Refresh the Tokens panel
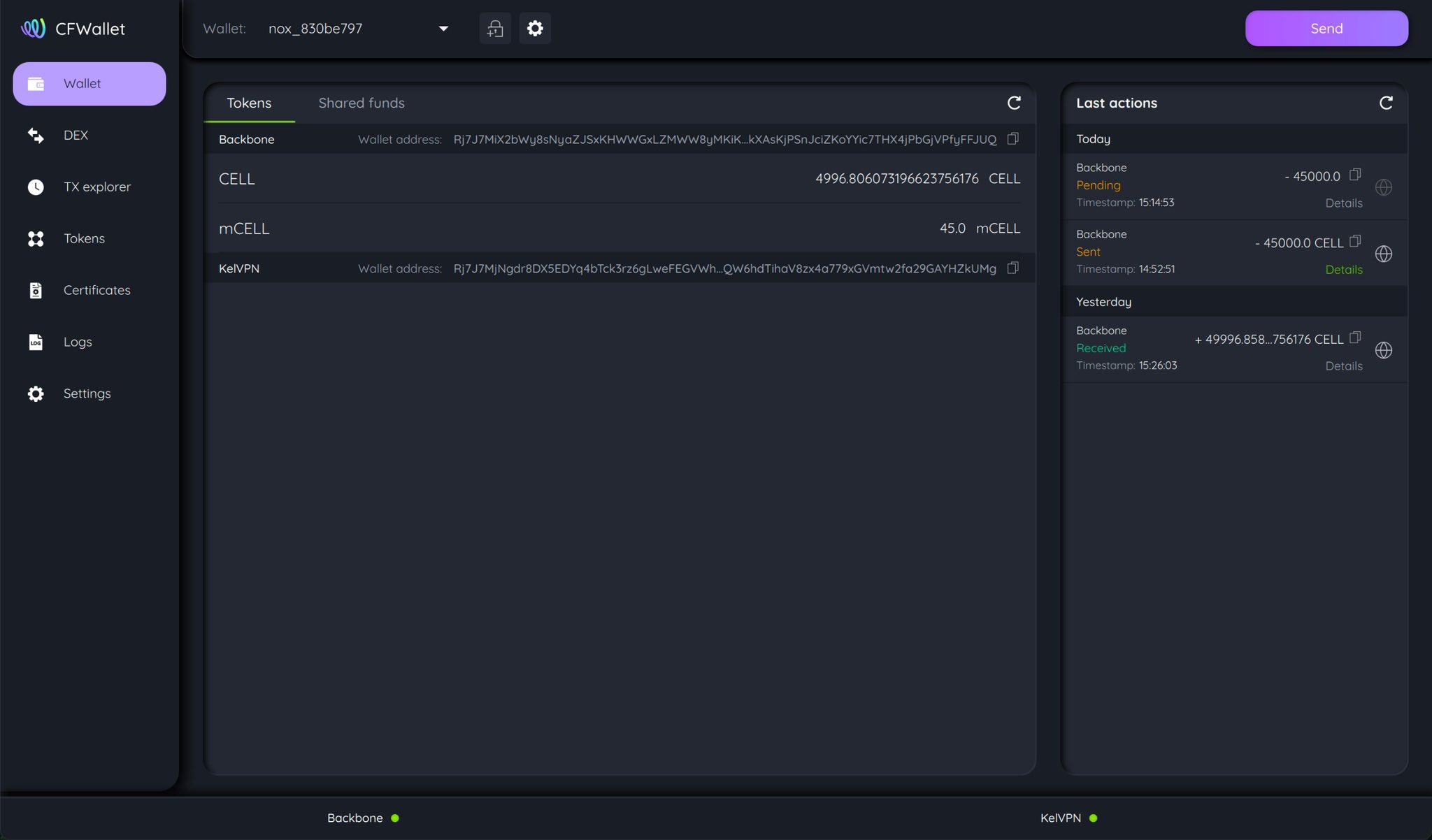 1014,103
